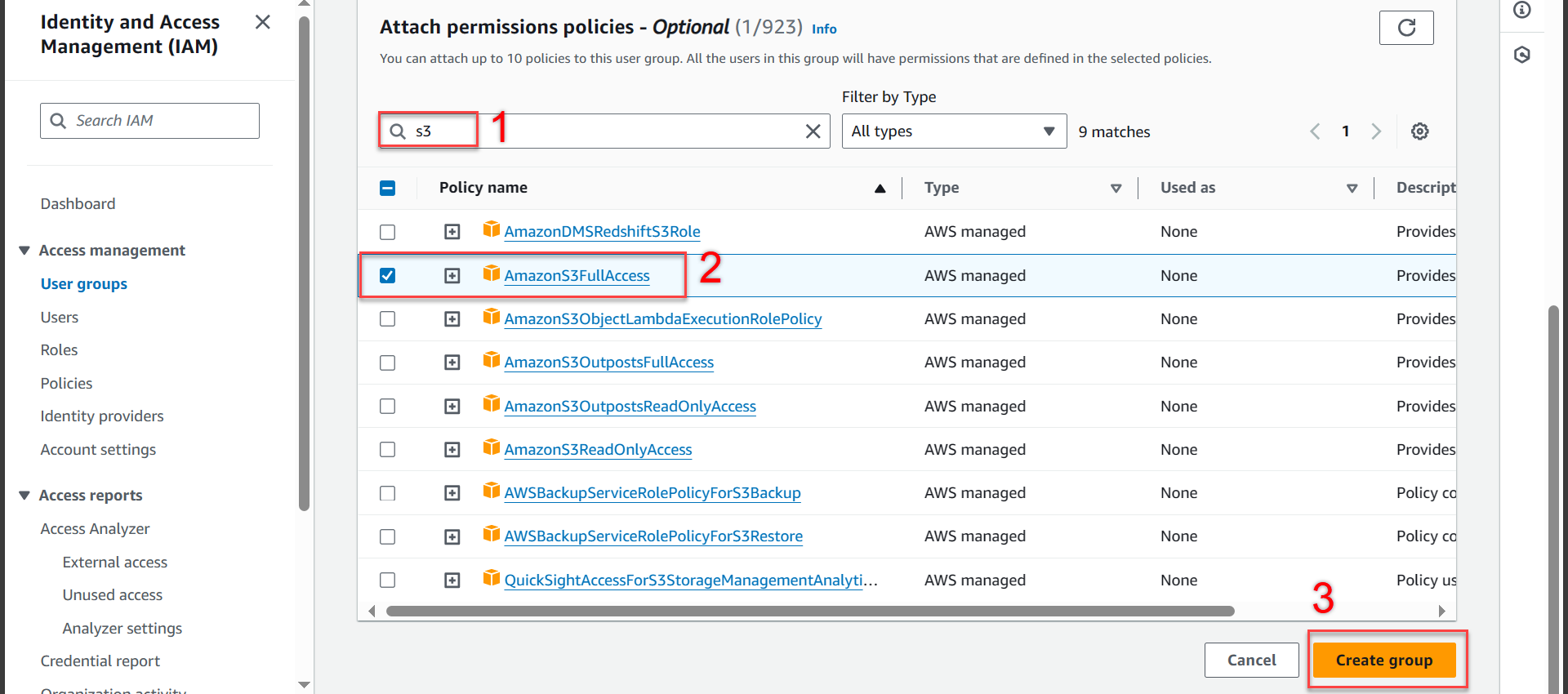Open Credential report in the sidebar

pos(100,661)
